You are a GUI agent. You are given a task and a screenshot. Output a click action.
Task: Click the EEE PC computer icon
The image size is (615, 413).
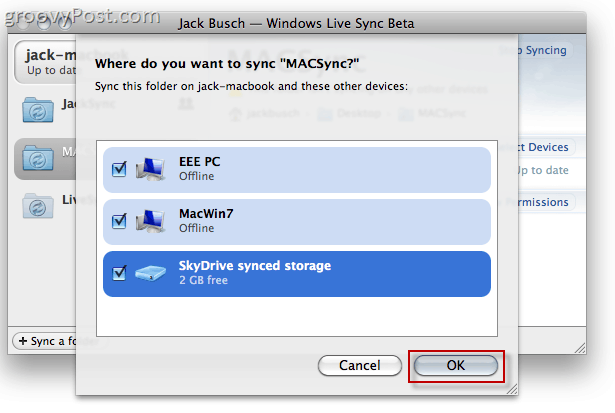click(x=150, y=169)
